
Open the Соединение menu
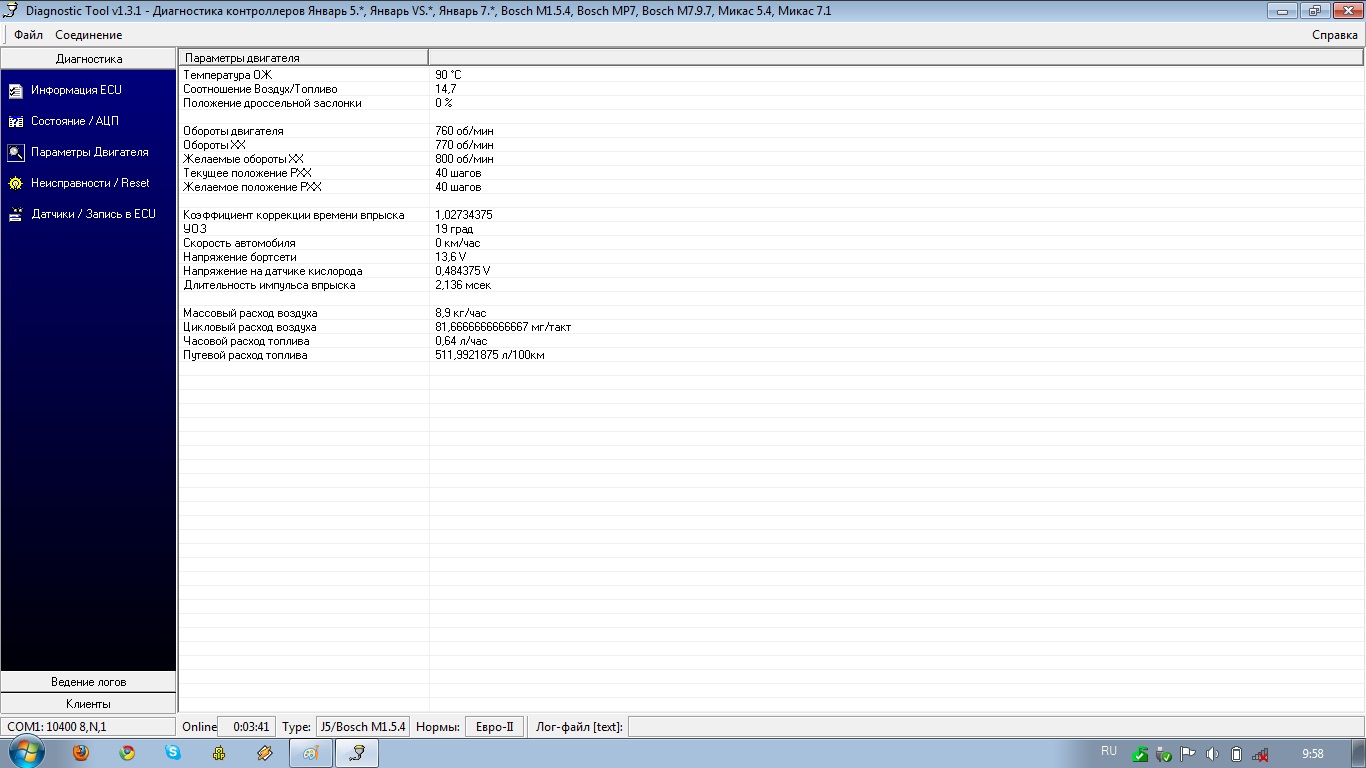89,35
